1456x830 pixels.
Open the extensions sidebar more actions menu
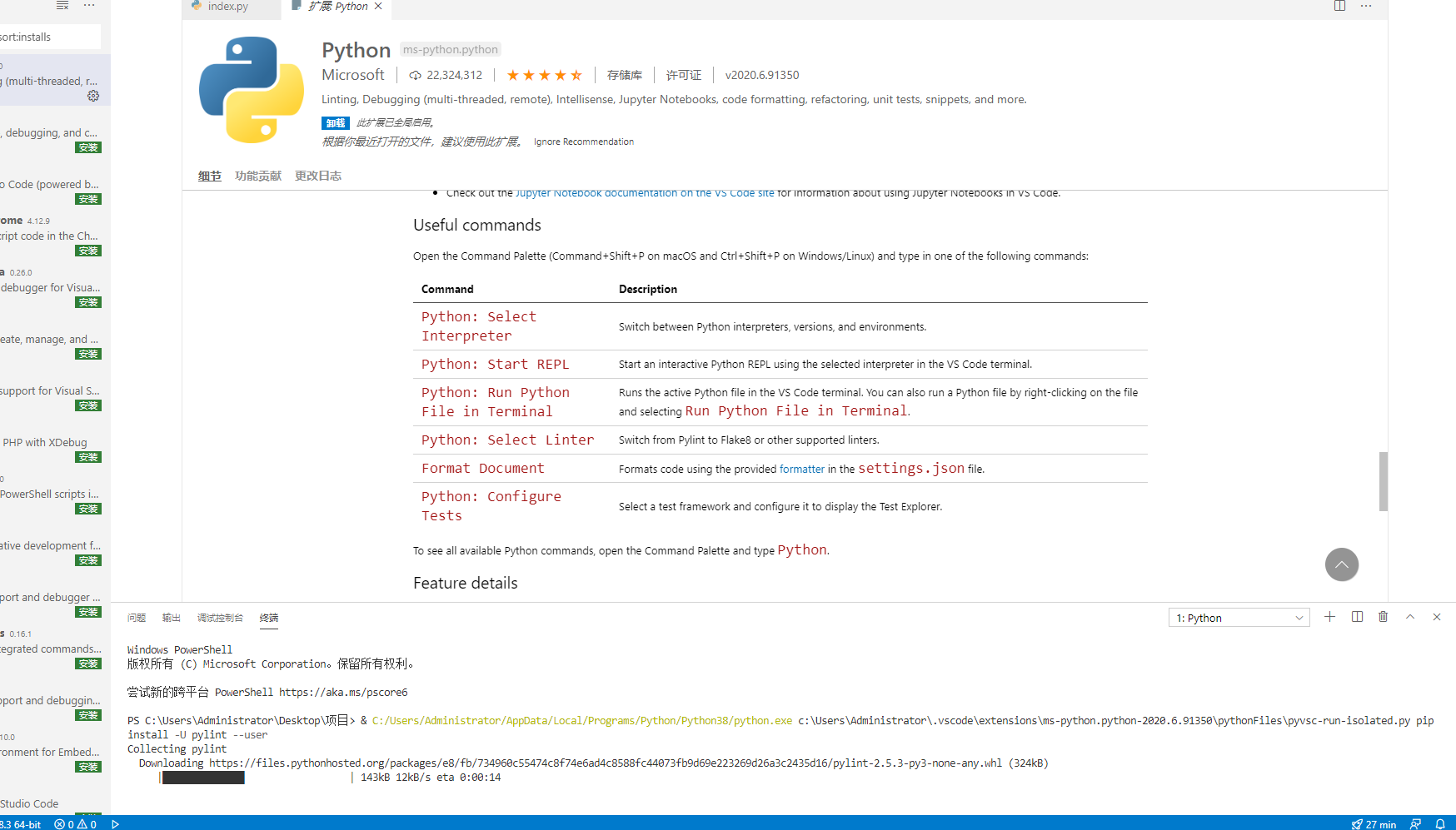tap(89, 6)
